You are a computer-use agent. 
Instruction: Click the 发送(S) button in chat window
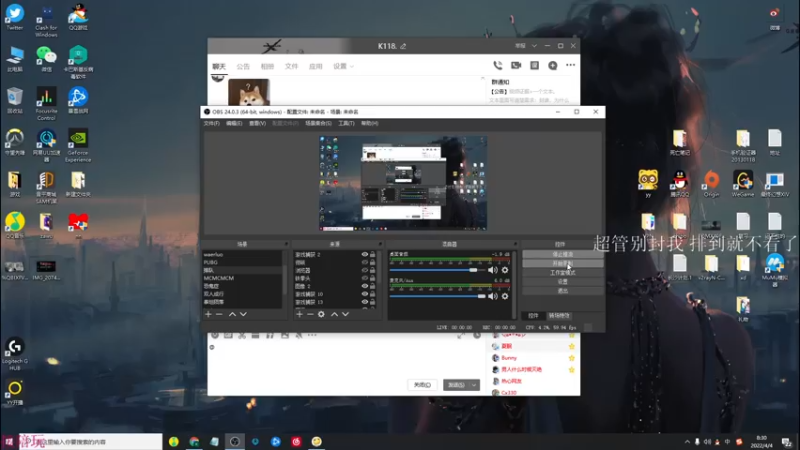click(456, 385)
